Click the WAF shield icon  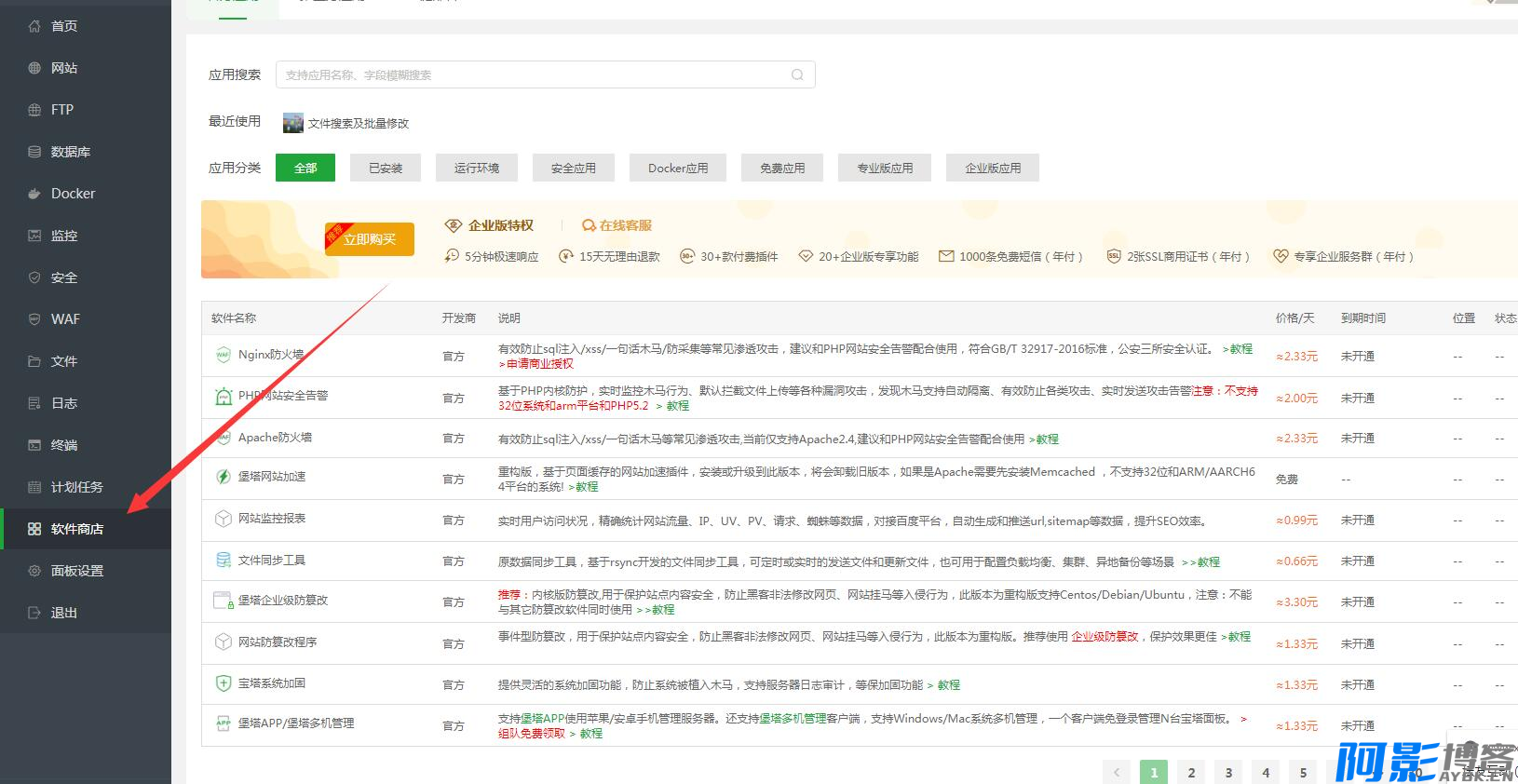[x=34, y=319]
